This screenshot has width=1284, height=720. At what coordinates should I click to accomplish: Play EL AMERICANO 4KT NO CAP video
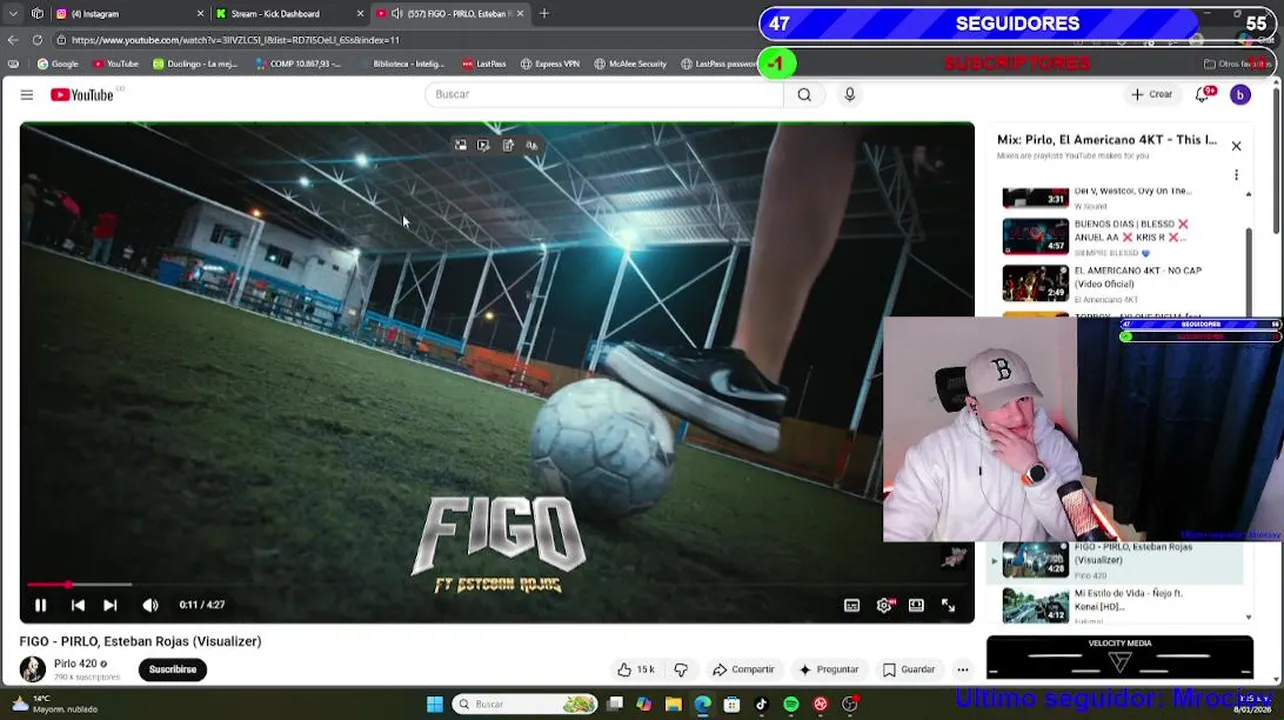coord(1122,283)
